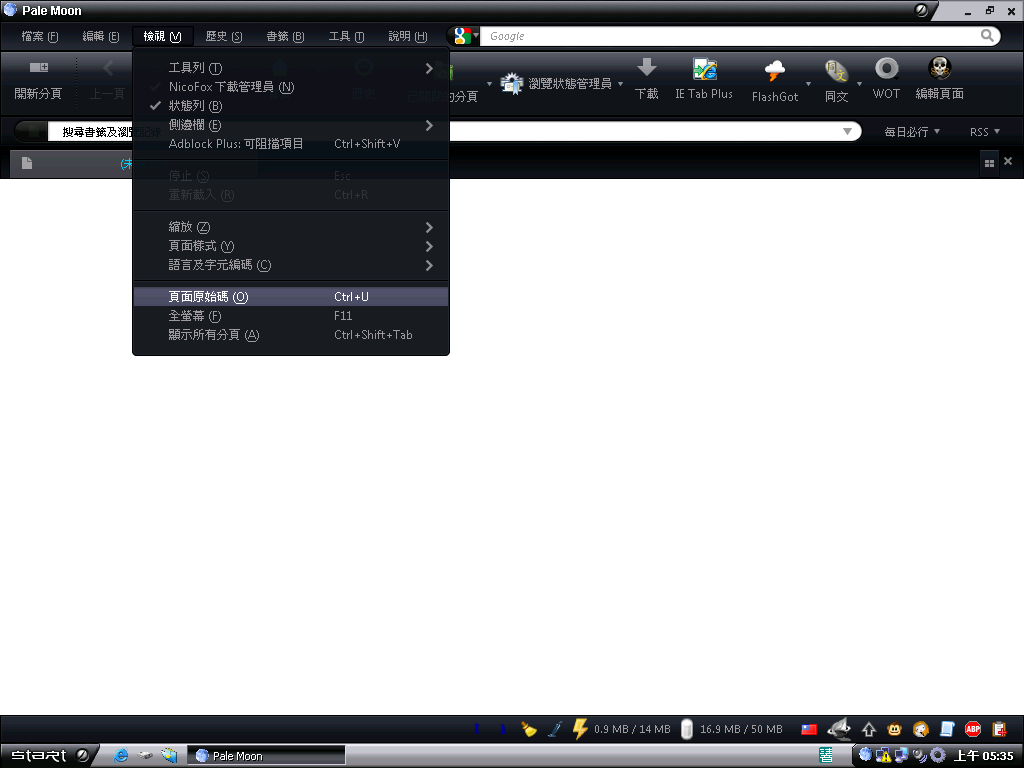Open the WOT ring icon
Viewport: 1024px width, 768px height.
886,68
